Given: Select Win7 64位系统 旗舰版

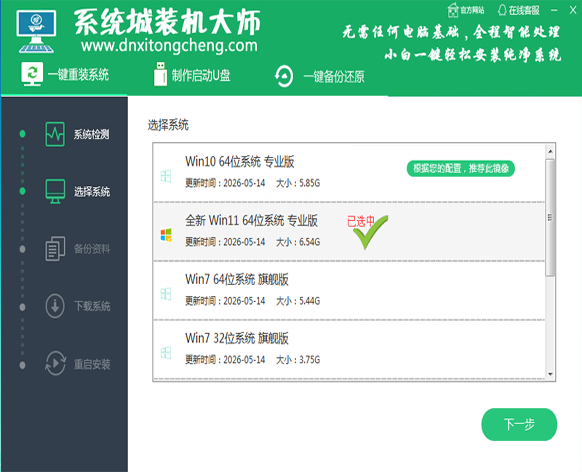Looking at the screenshot, I should tap(349, 291).
